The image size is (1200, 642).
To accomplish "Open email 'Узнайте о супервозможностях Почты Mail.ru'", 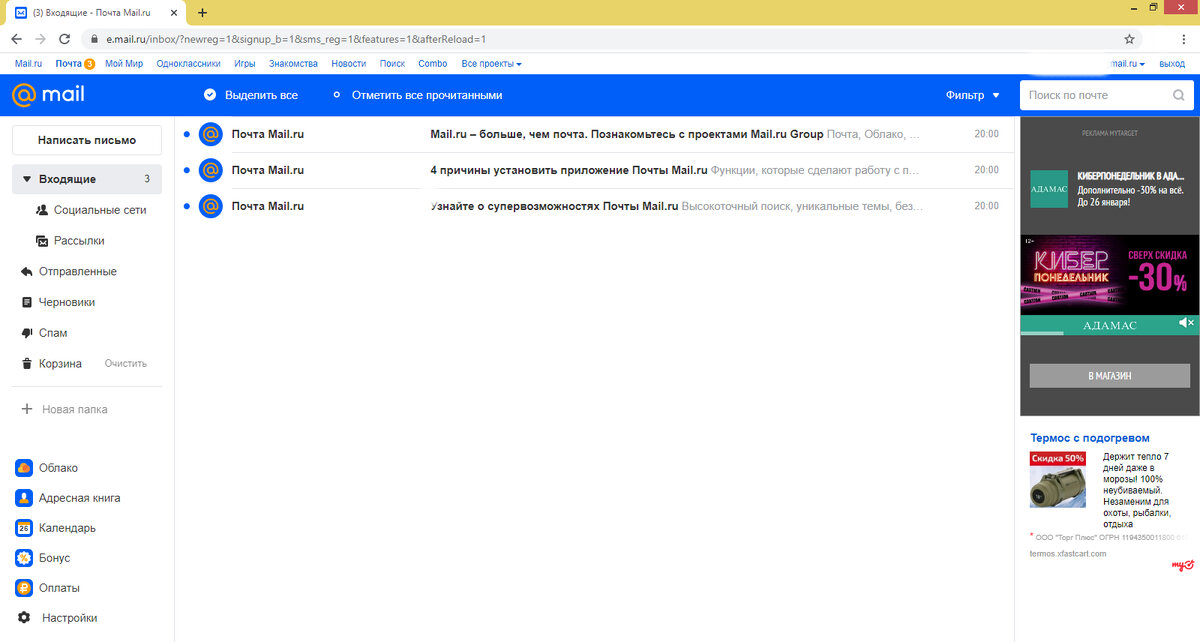I will coord(594,206).
